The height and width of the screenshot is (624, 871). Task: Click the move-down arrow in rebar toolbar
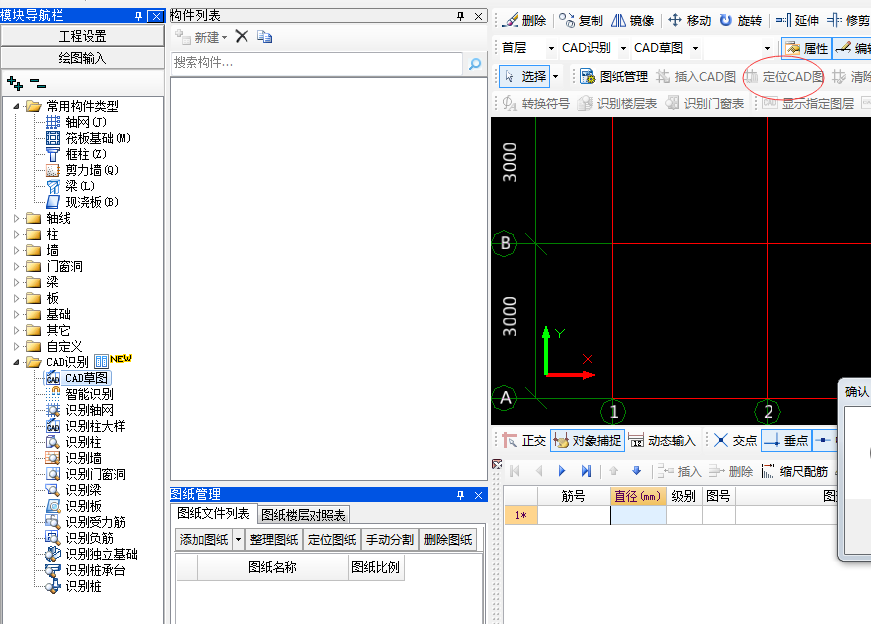pos(637,471)
